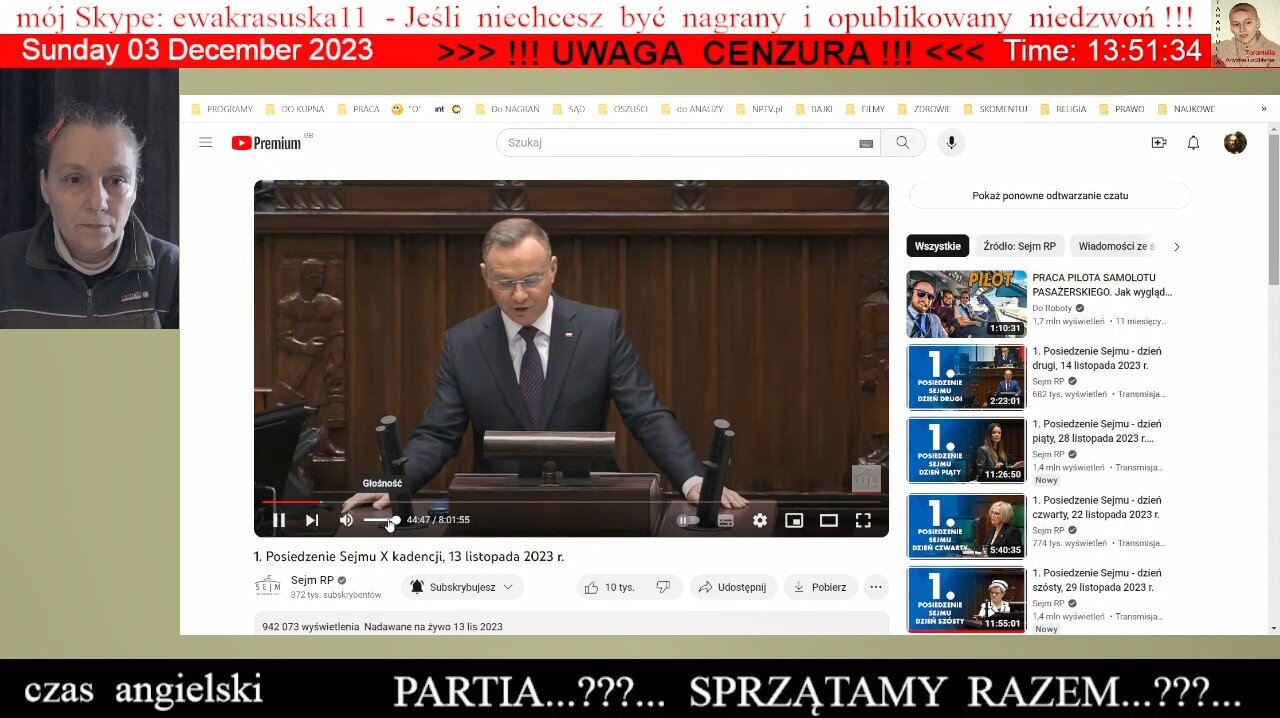The width and height of the screenshot is (1280, 718).
Task: Pause the video playback
Action: [x=279, y=520]
